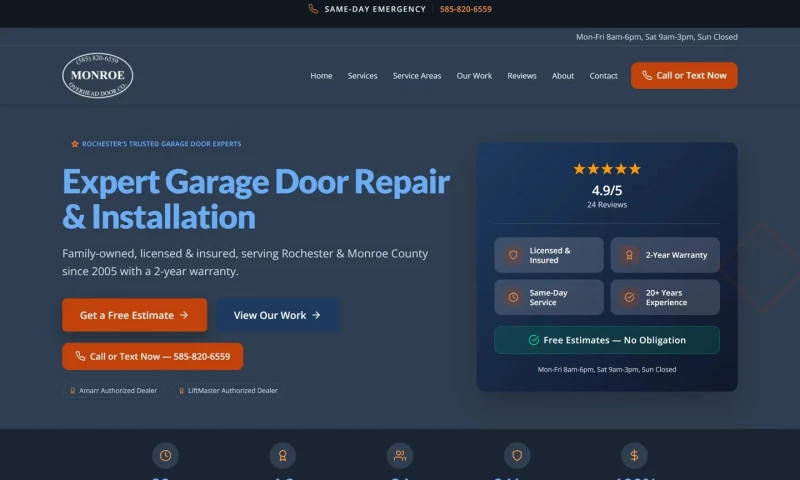This screenshot has width=800, height=480.
Task: Open the Home nav item
Action: 321,75
